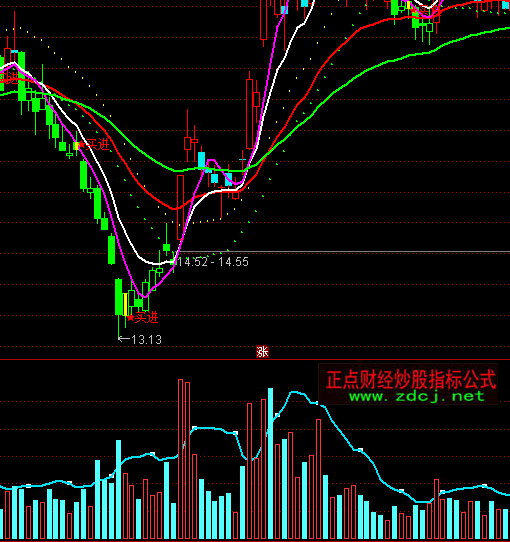
Task: Select the 涨 badge below the chart
Action: pyautogui.click(x=262, y=352)
